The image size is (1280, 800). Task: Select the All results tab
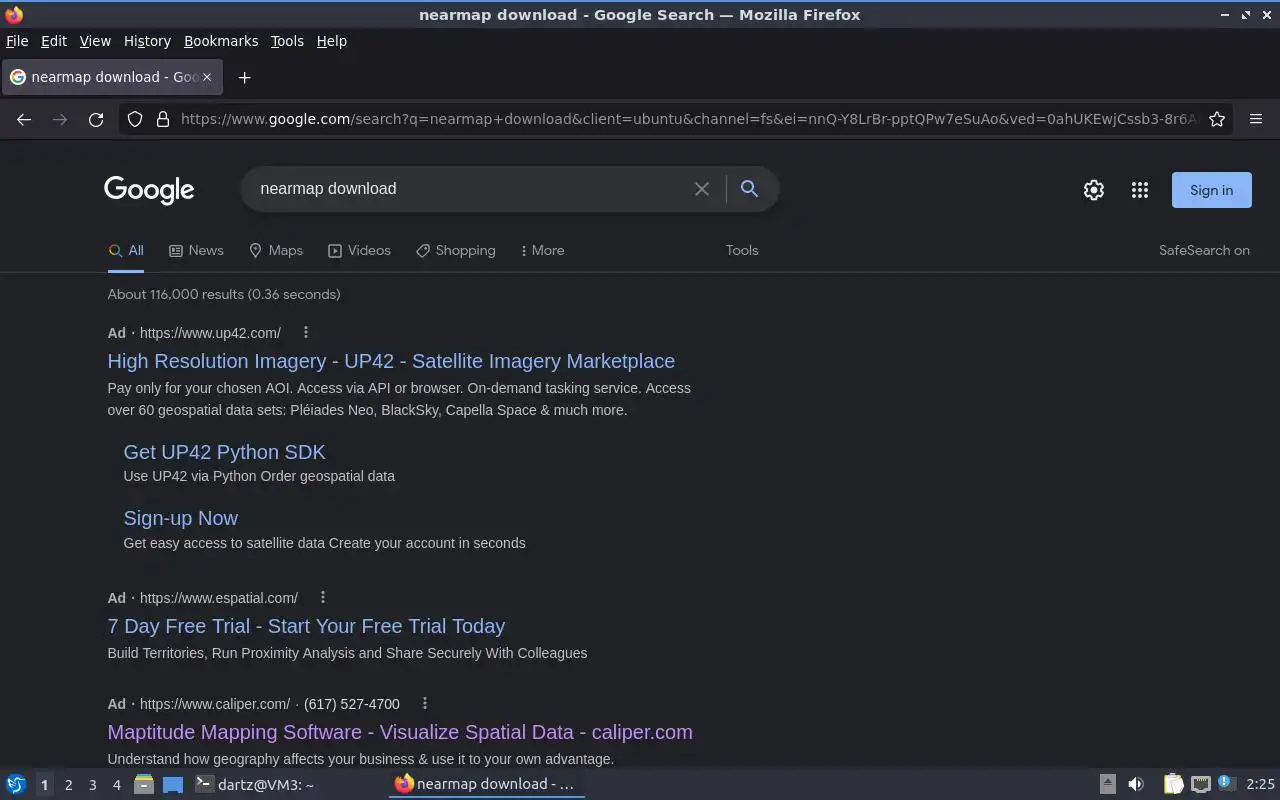(126, 250)
